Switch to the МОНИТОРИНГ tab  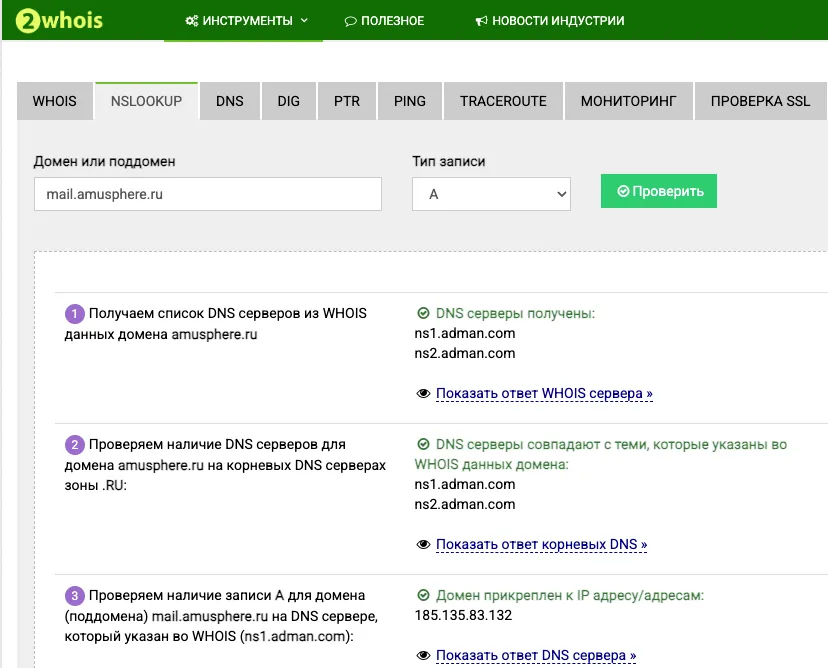(x=628, y=101)
